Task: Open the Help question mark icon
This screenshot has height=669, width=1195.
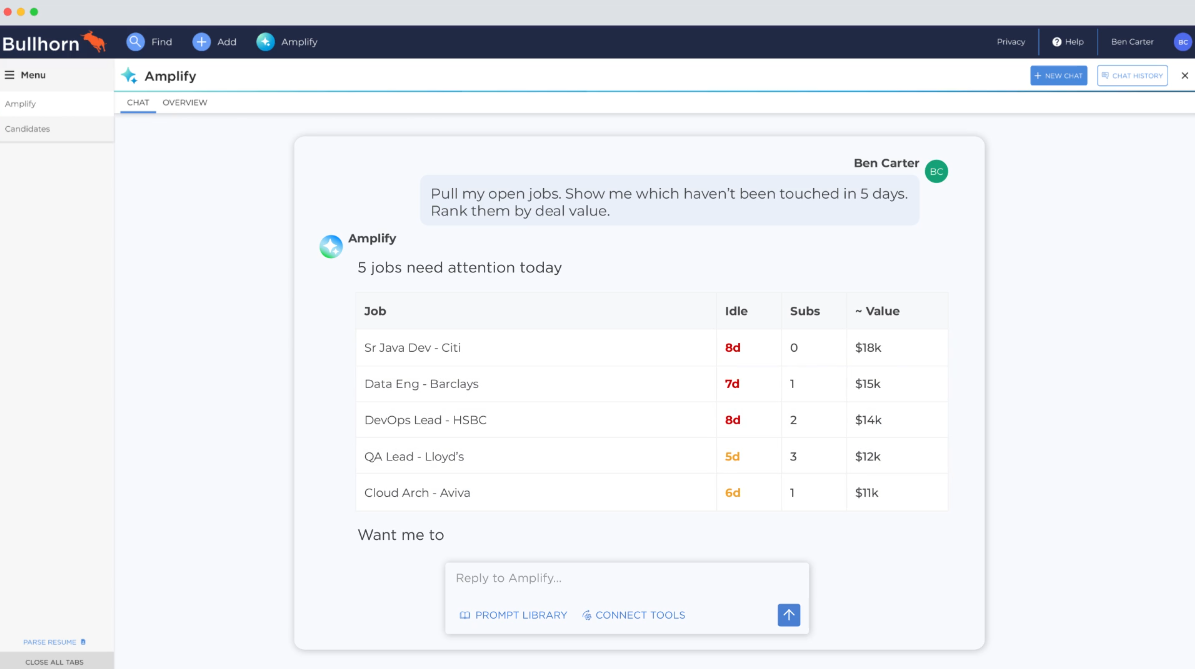Action: click(x=1056, y=42)
